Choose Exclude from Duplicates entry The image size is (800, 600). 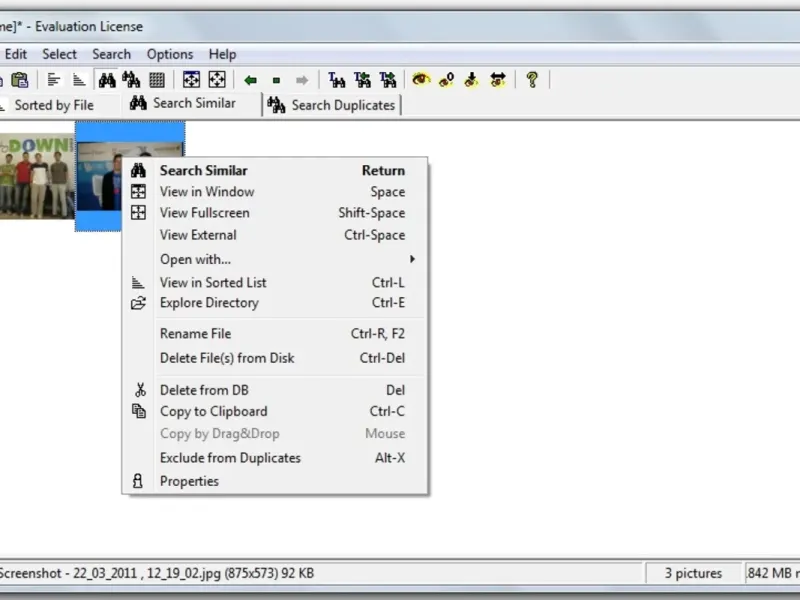[x=275, y=458]
